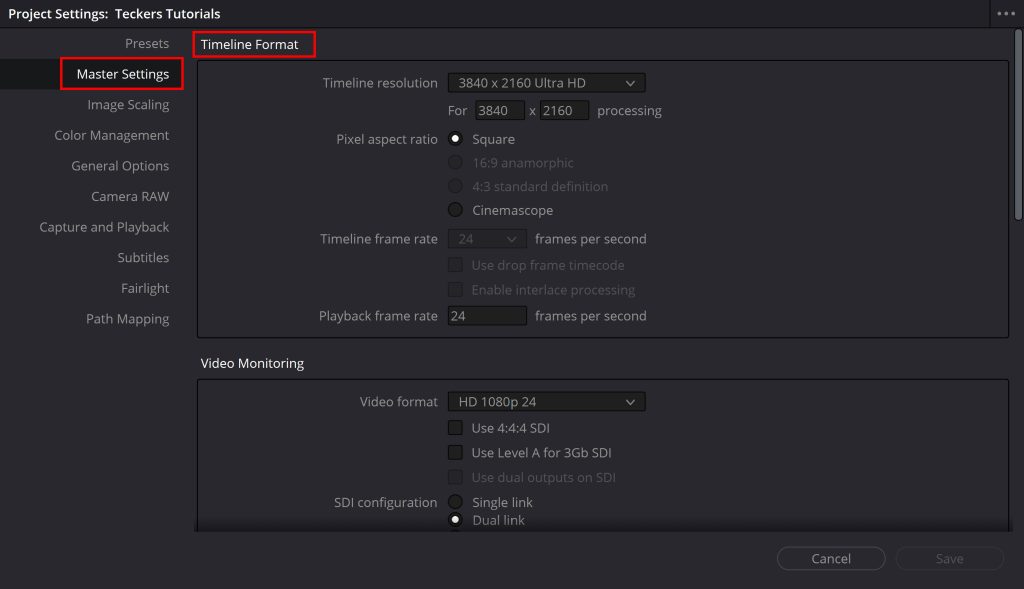Viewport: 1024px width, 589px height.
Task: Select the Cinemascope pixel aspect ratio
Action: coord(455,210)
